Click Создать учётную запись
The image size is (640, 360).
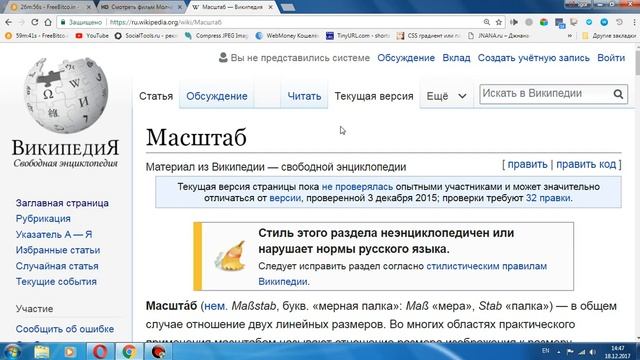[x=533, y=58]
